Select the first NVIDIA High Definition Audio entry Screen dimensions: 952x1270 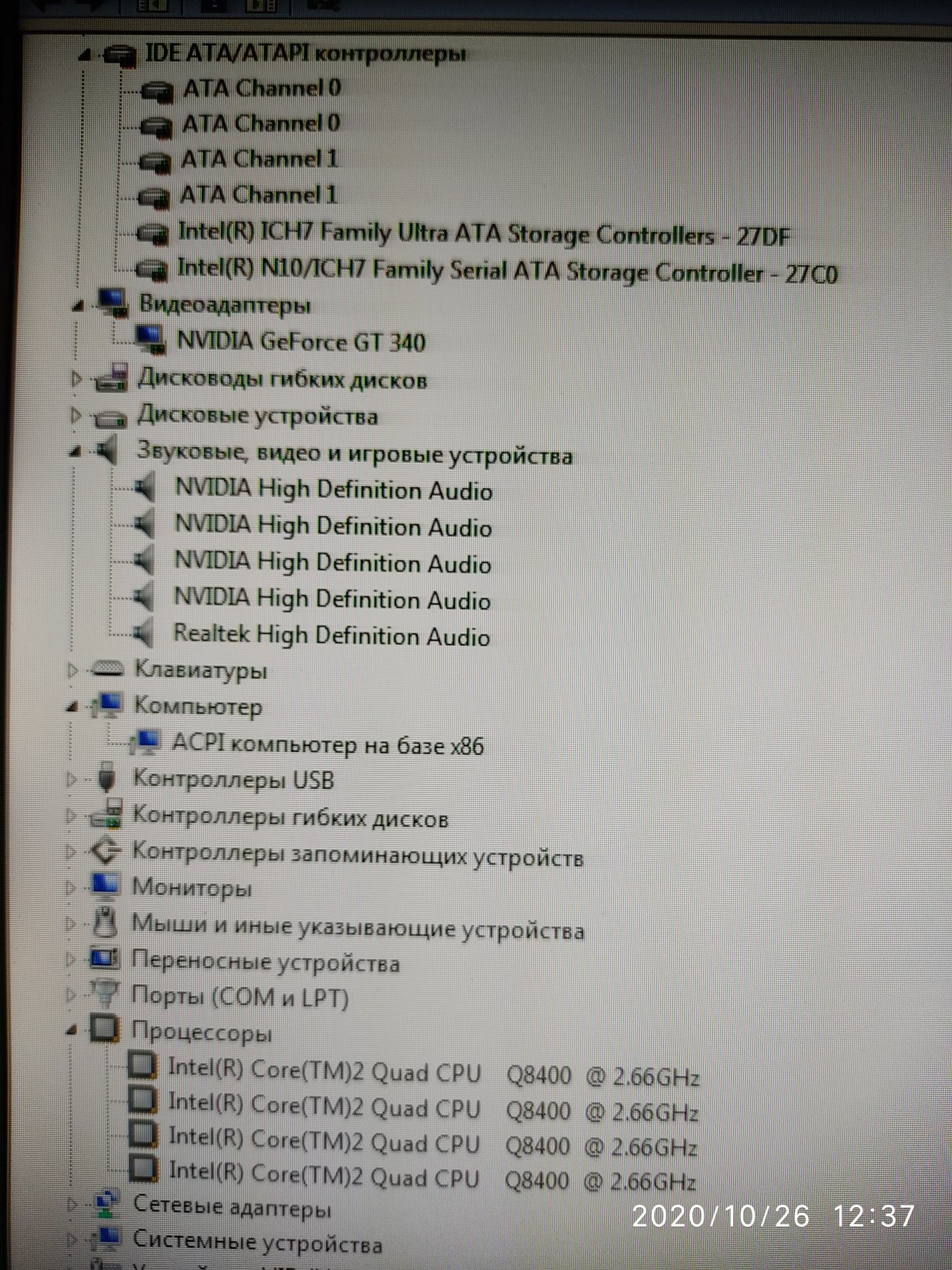[x=334, y=490]
